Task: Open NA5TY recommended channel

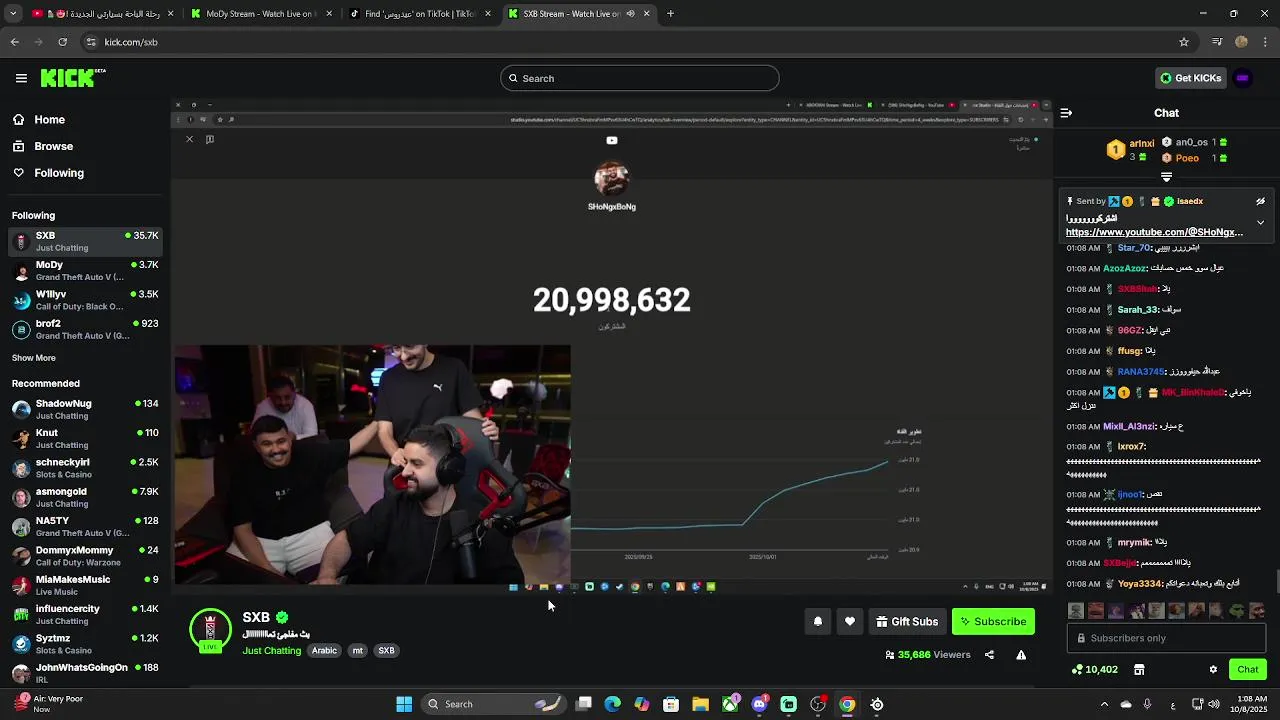Action: pyautogui.click(x=85, y=526)
